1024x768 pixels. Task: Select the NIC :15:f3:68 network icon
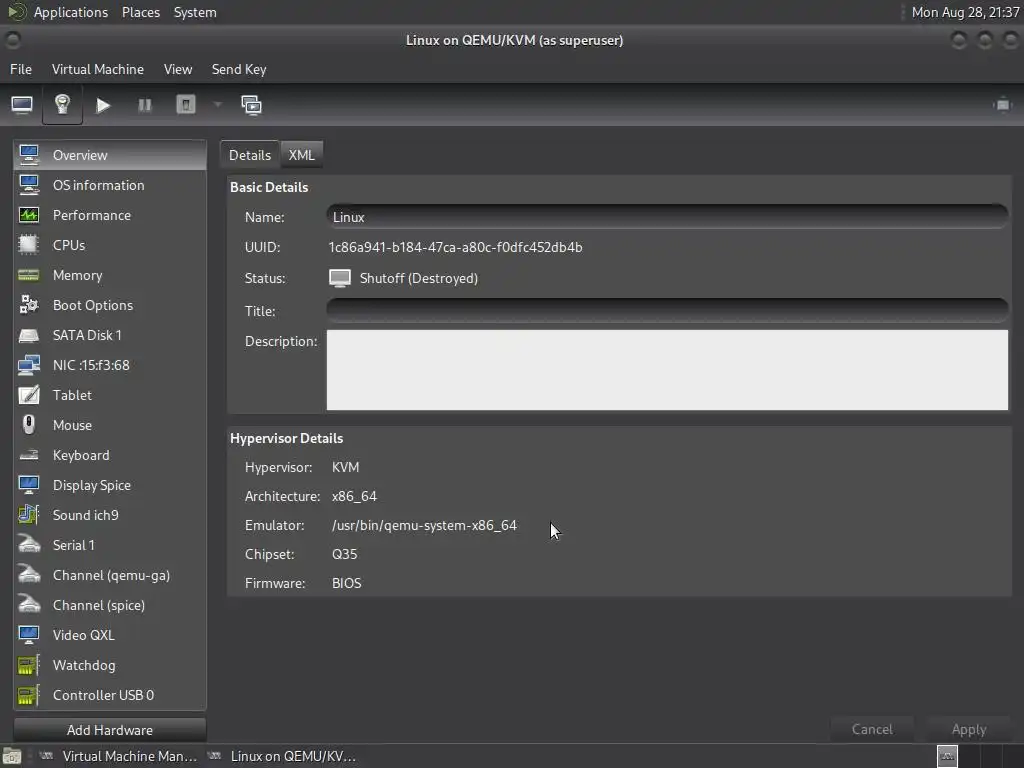point(29,365)
